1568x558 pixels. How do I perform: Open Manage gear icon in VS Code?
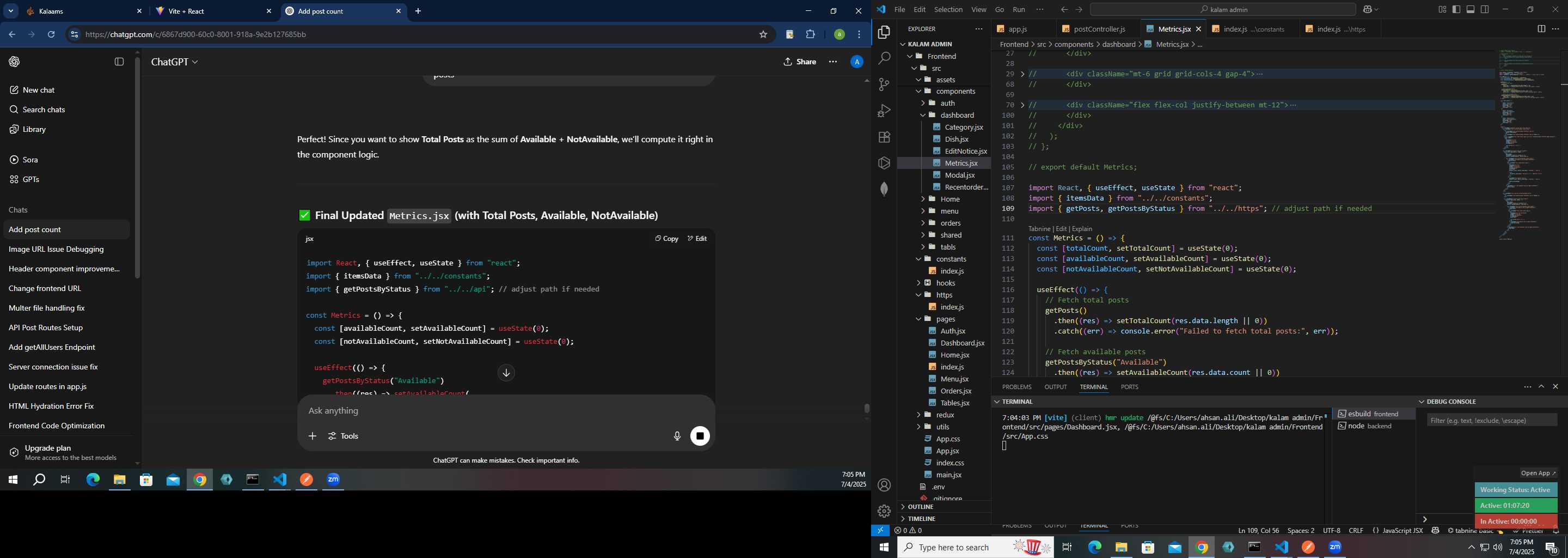click(x=884, y=512)
